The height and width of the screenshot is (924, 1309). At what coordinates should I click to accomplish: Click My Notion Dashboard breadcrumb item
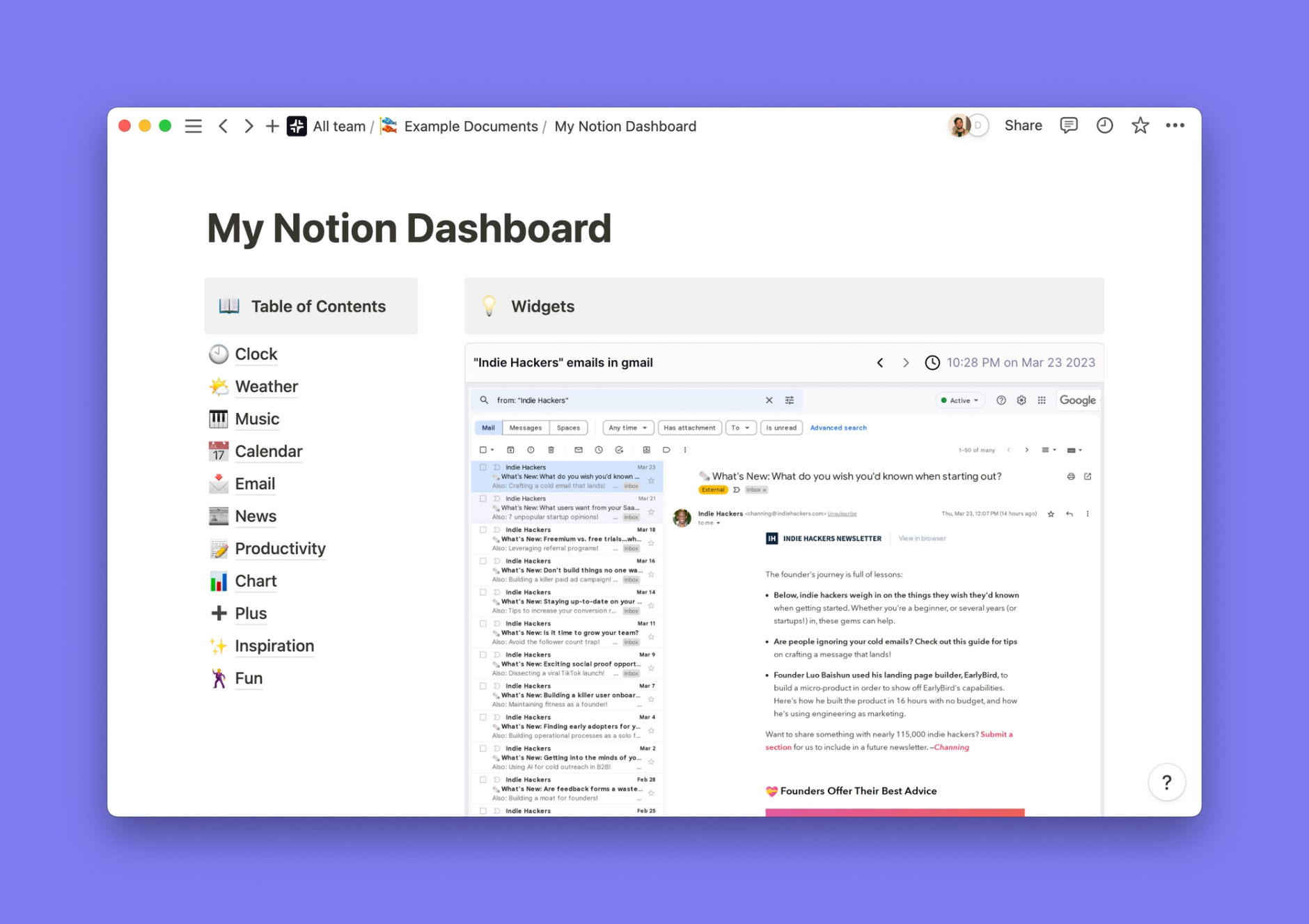point(625,126)
